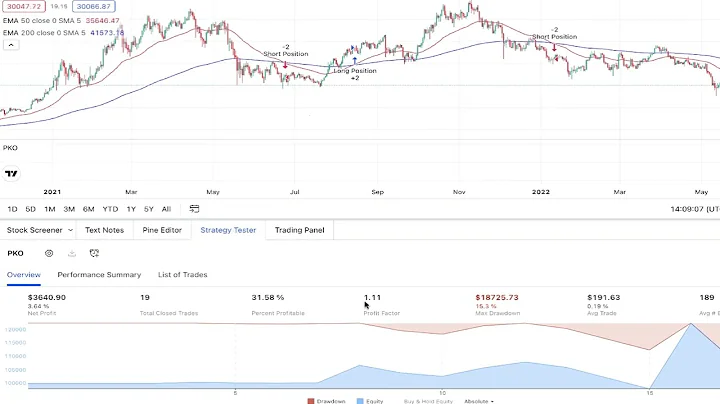Click the PKO strategy label on the chart
The width and height of the screenshot is (720, 404).
click(x=10, y=148)
